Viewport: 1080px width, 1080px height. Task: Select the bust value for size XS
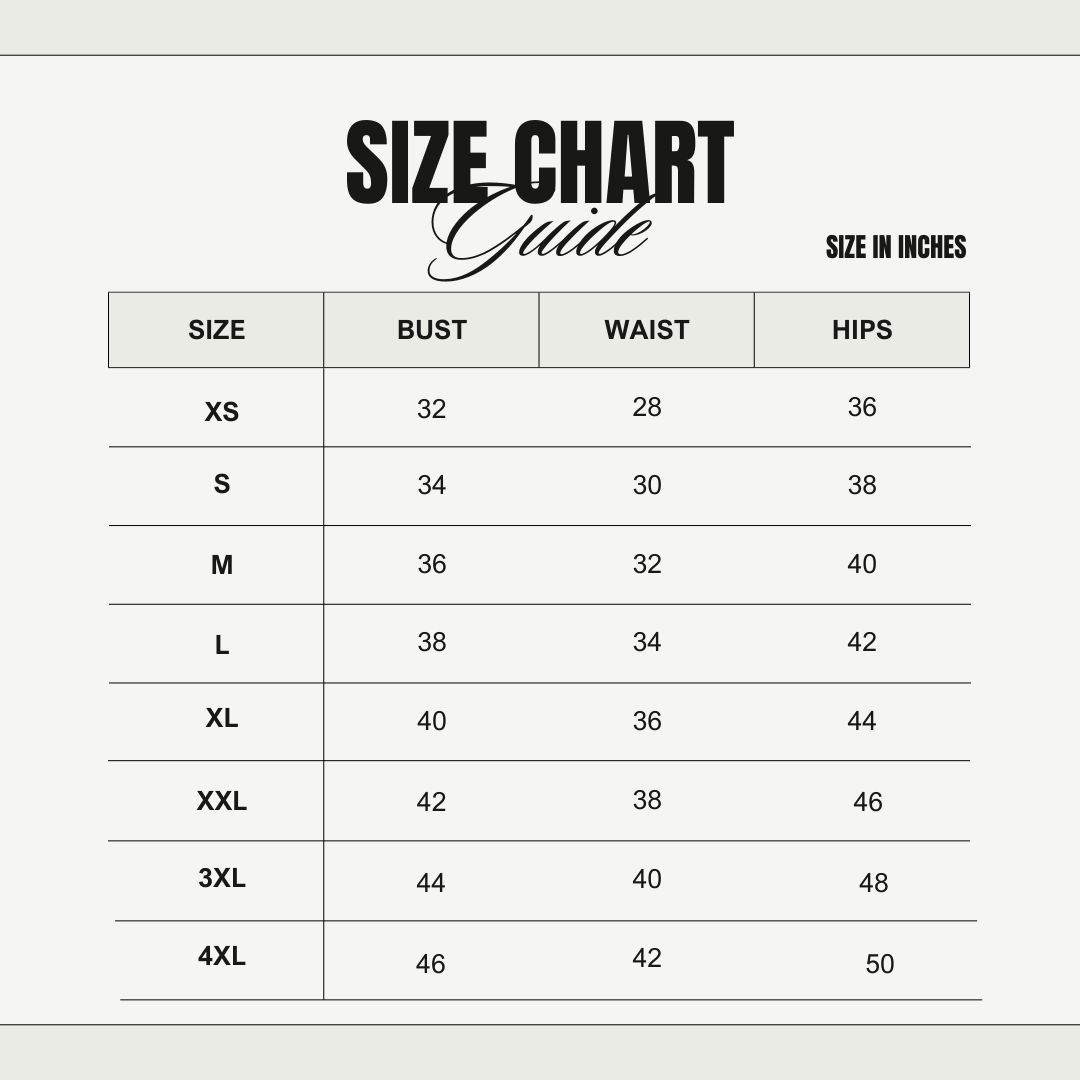point(432,409)
